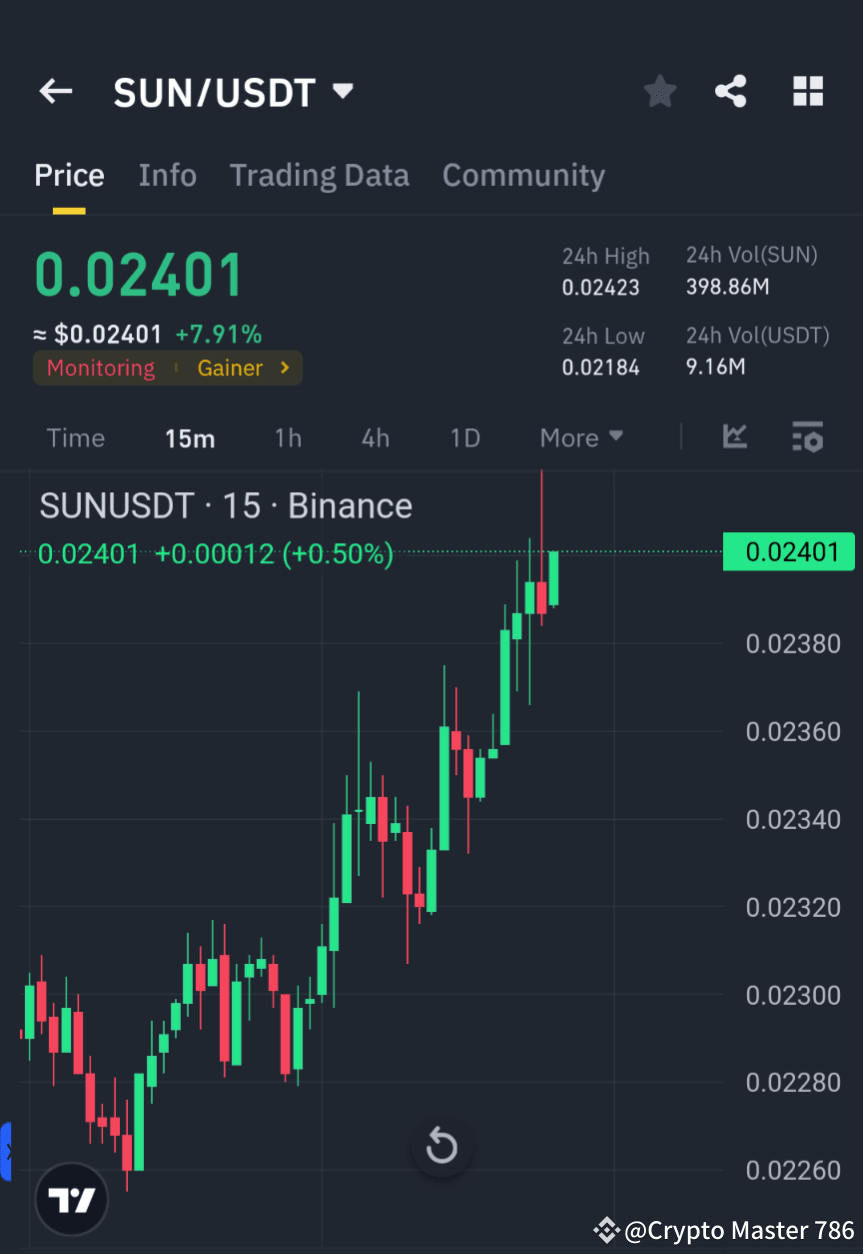Open the Community tab
Viewport: 863px width, 1254px height.
click(523, 175)
